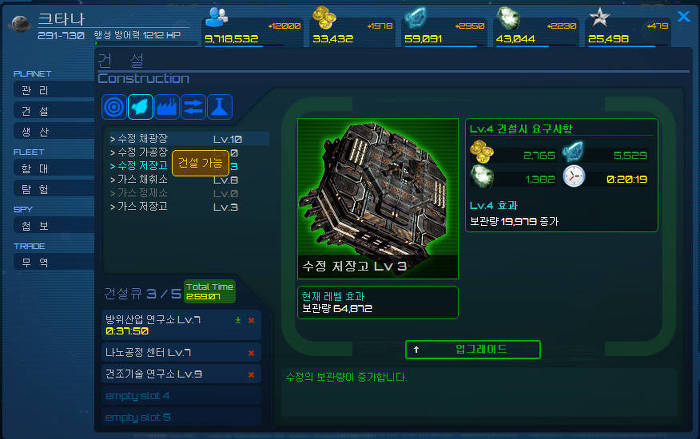Select the target-circle category icon

[114, 107]
